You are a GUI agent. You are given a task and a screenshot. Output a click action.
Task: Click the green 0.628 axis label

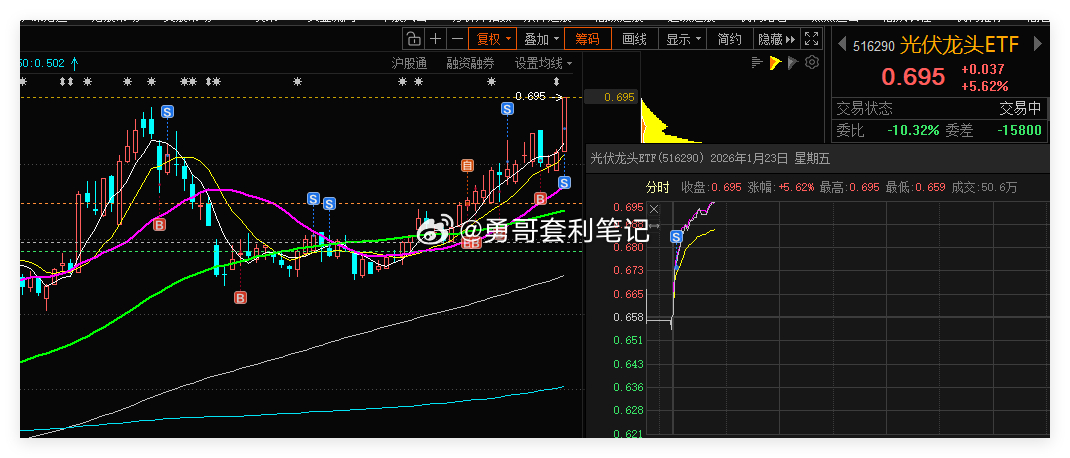point(629,410)
